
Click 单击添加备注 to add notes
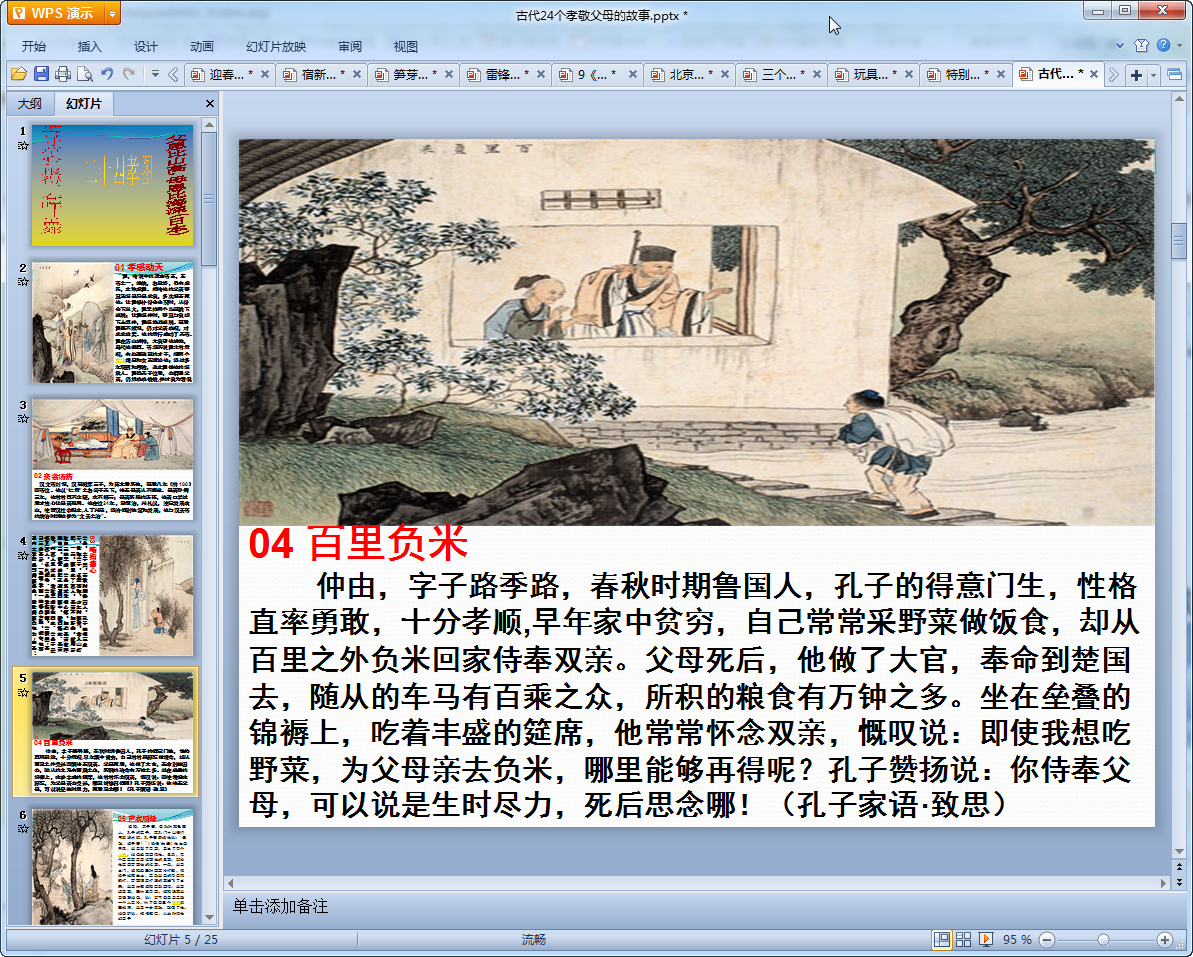(281, 906)
